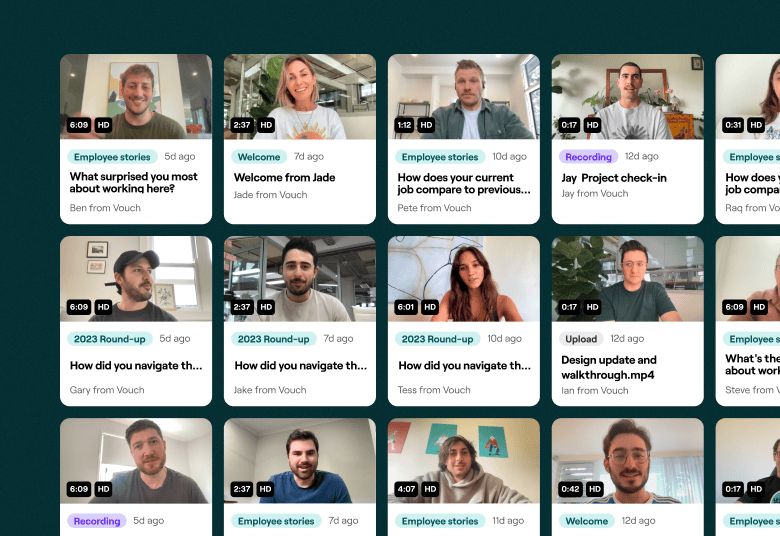Image resolution: width=780 pixels, height=536 pixels.
Task: Click the 0:17 duration badge on Jay's video
Action: (x=569, y=125)
